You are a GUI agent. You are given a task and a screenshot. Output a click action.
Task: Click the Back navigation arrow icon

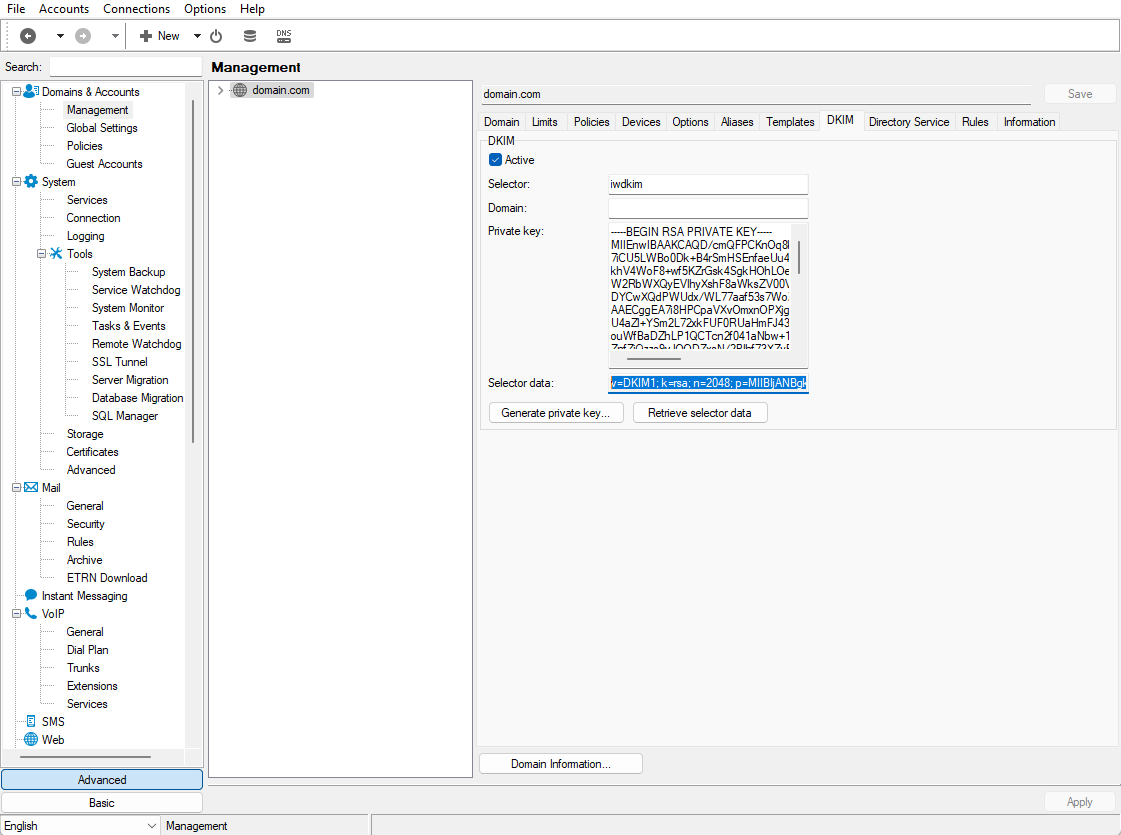[28, 36]
